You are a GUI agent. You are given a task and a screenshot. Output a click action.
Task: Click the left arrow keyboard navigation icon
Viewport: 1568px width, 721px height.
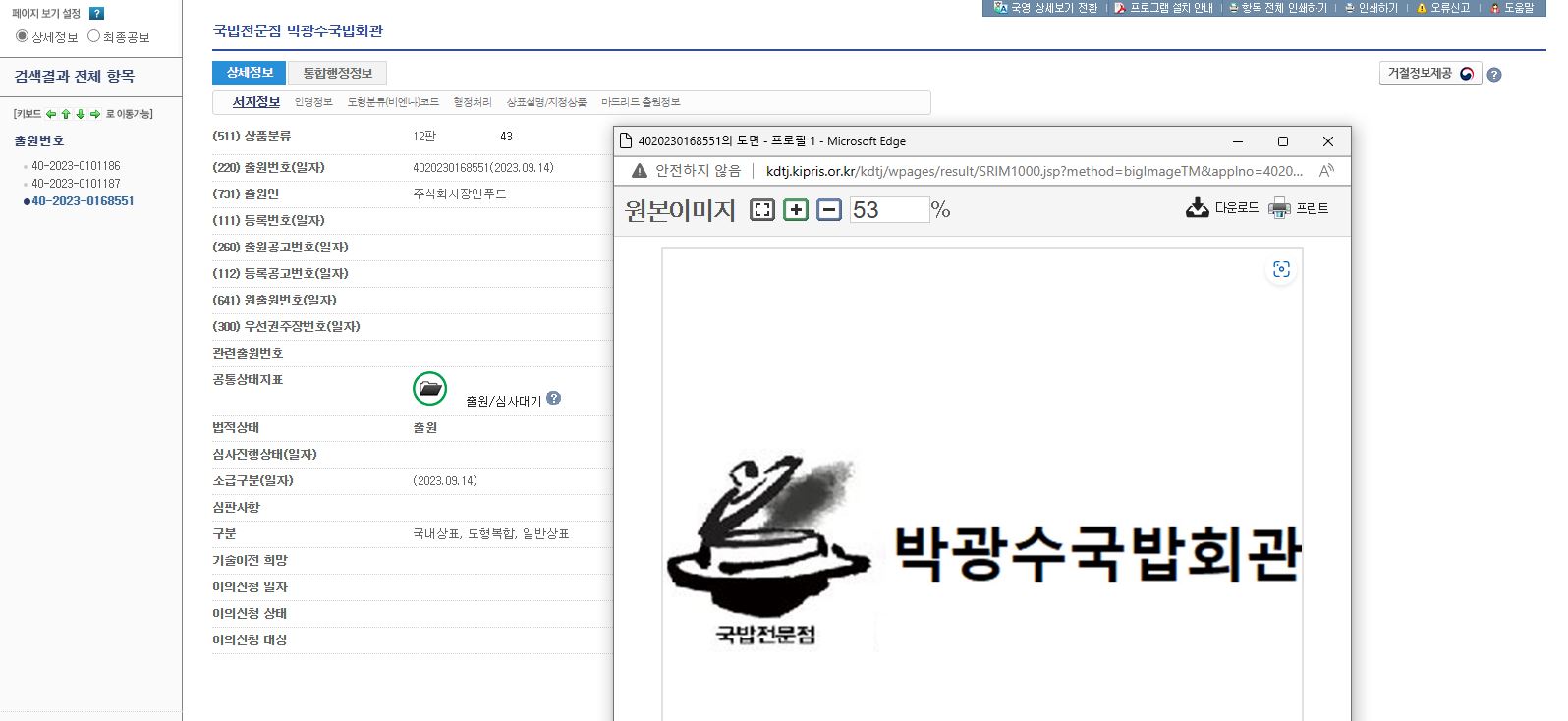[51, 114]
